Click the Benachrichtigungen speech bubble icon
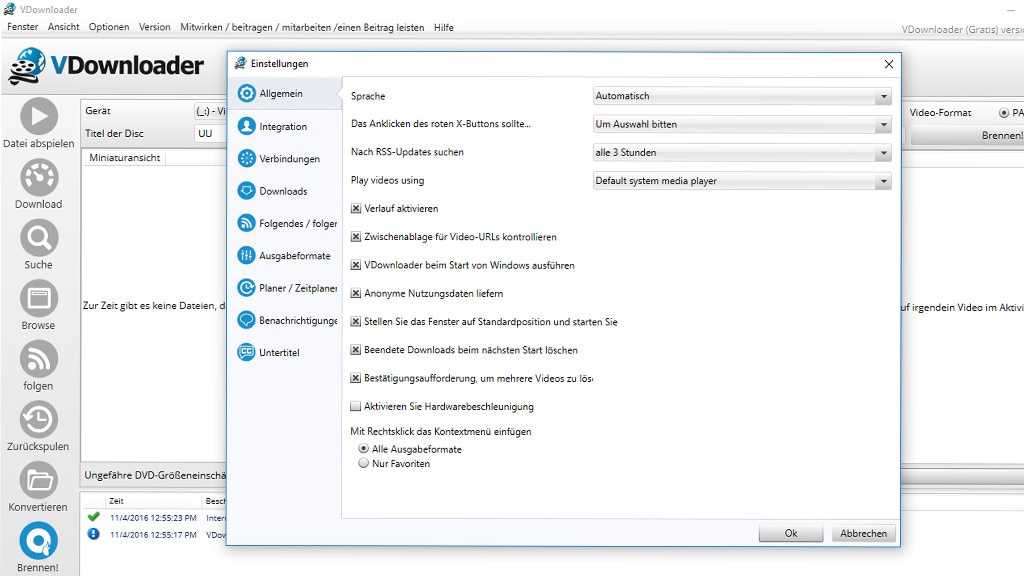 click(x=246, y=320)
